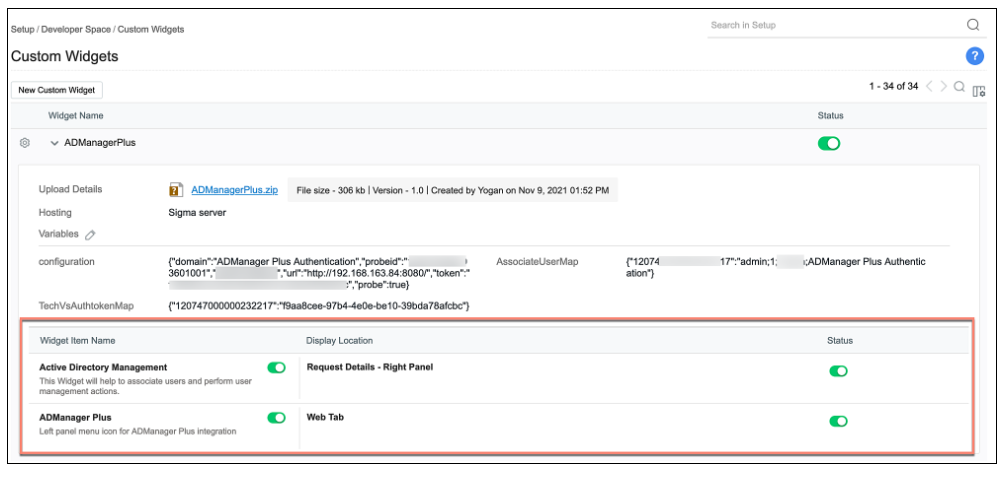Click the AssociateUserMap value text
This screenshot has height=477, width=1005.
coord(776,267)
